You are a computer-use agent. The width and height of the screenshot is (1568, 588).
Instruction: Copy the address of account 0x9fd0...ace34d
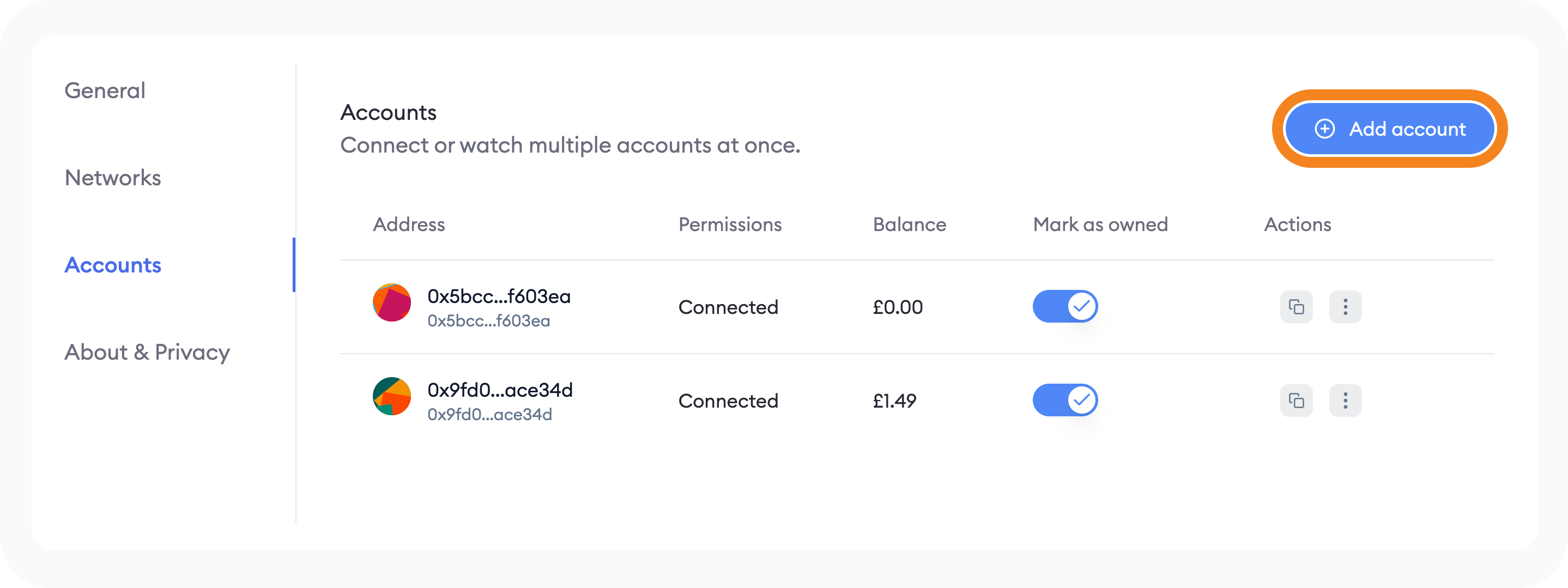[1297, 401]
